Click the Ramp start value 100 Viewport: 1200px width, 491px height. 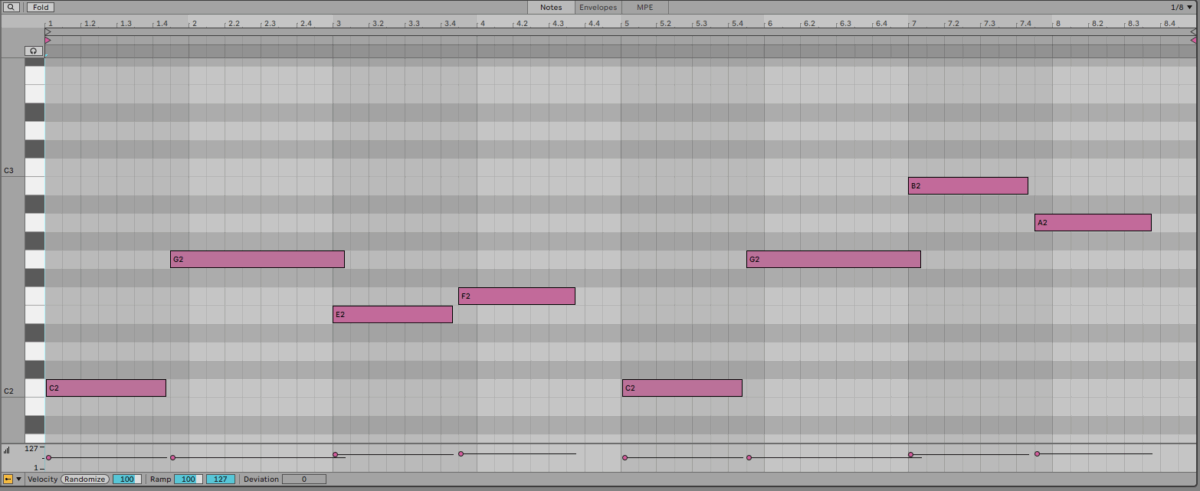coord(188,479)
